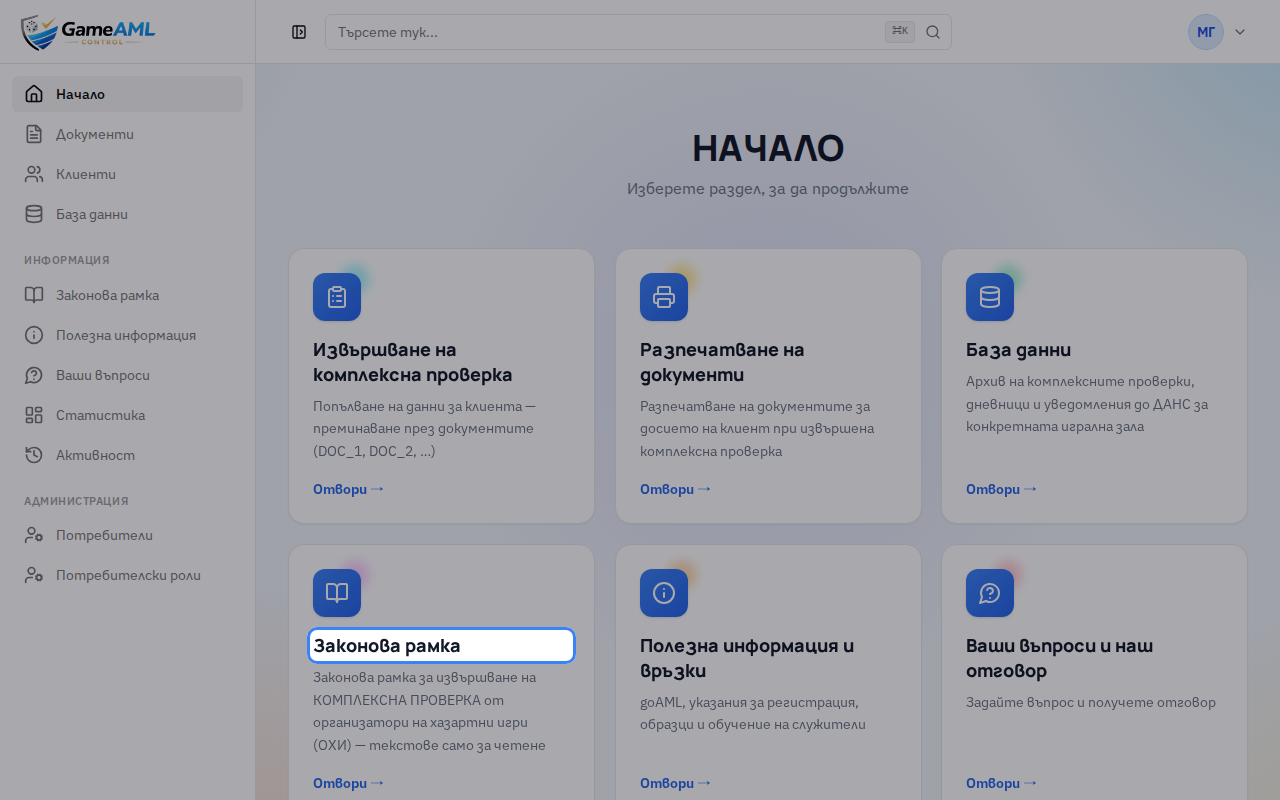1280x800 pixels.
Task: Click the Разпечатване на документи heading
Action: [x=722, y=362]
